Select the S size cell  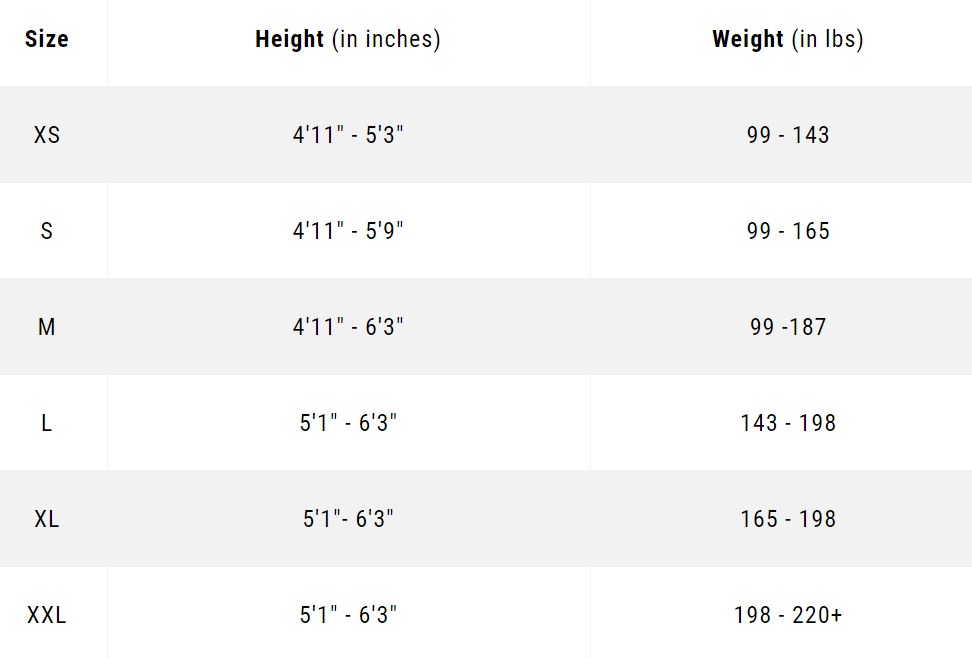[47, 231]
